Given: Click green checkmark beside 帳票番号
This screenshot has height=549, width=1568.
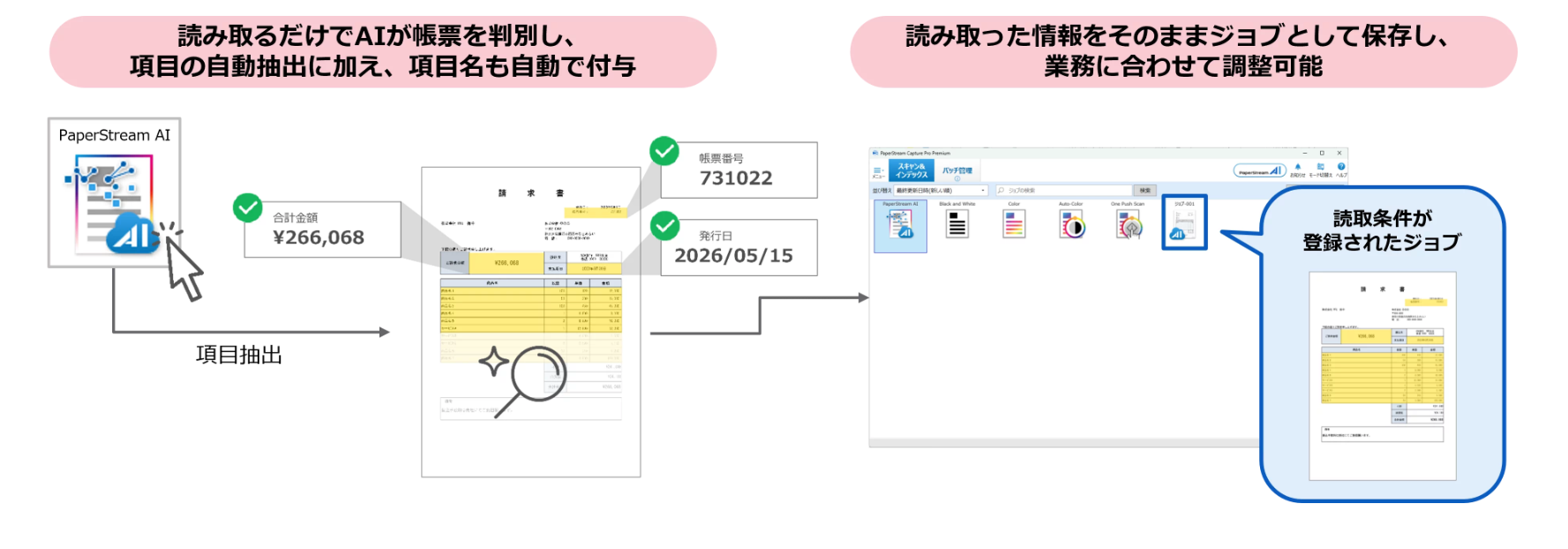Looking at the screenshot, I should tap(664, 151).
